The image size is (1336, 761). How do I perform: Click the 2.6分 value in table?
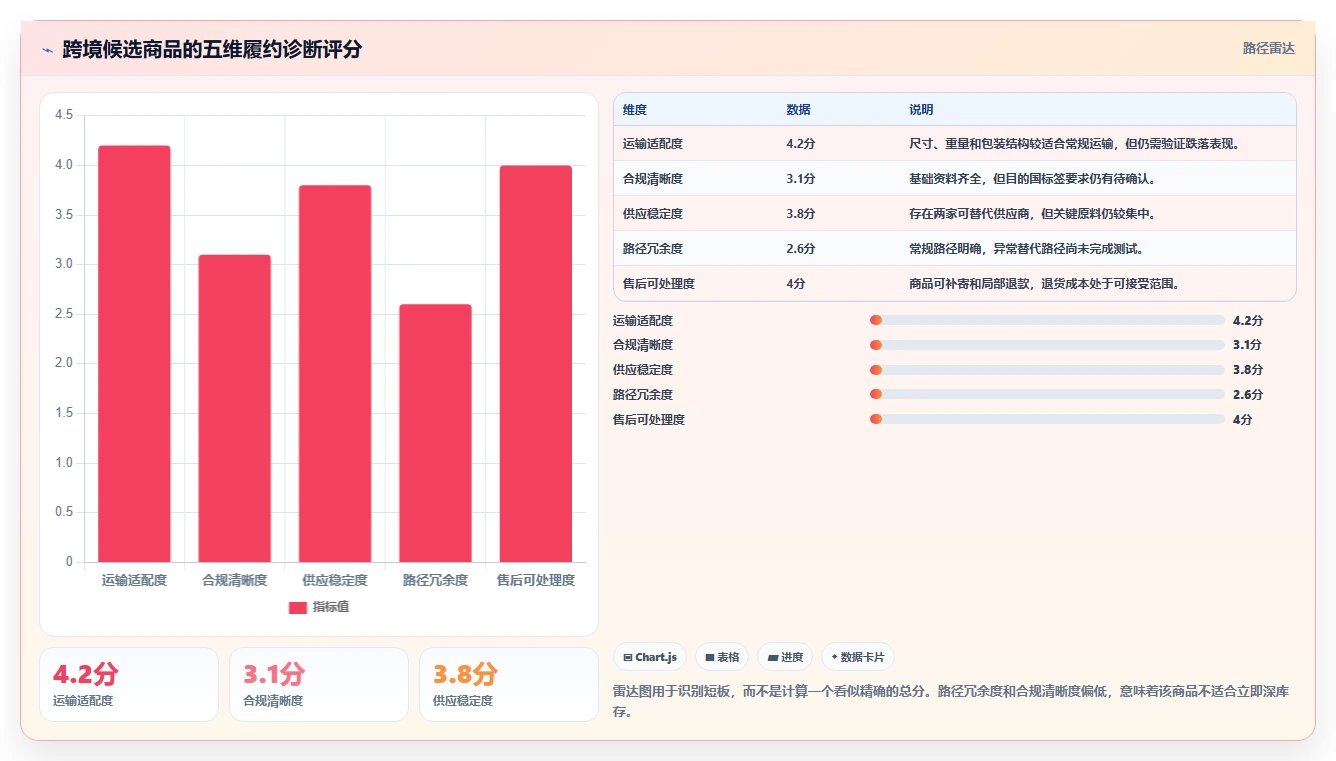point(801,249)
